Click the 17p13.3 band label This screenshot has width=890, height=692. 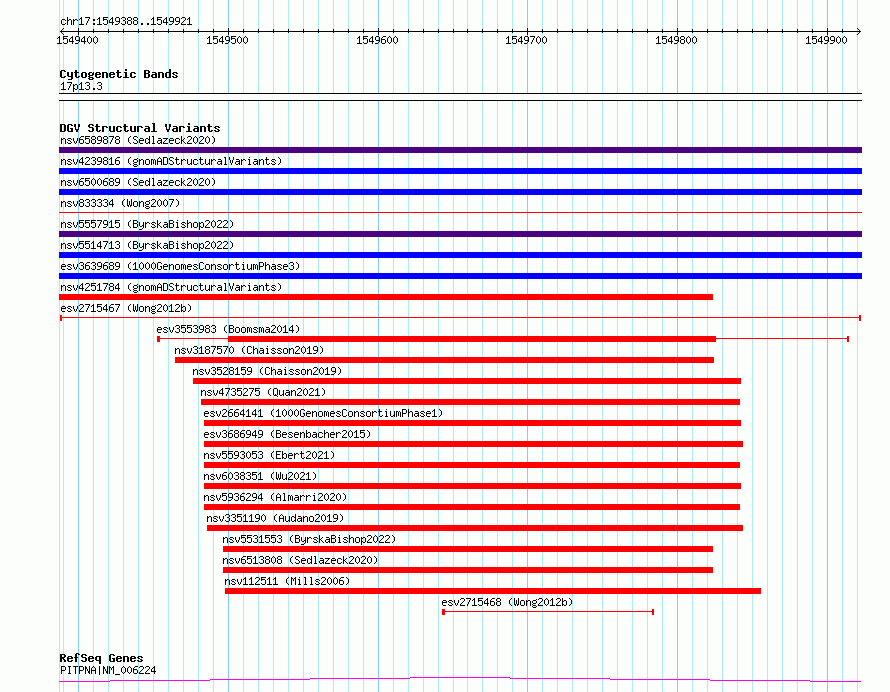click(x=81, y=86)
